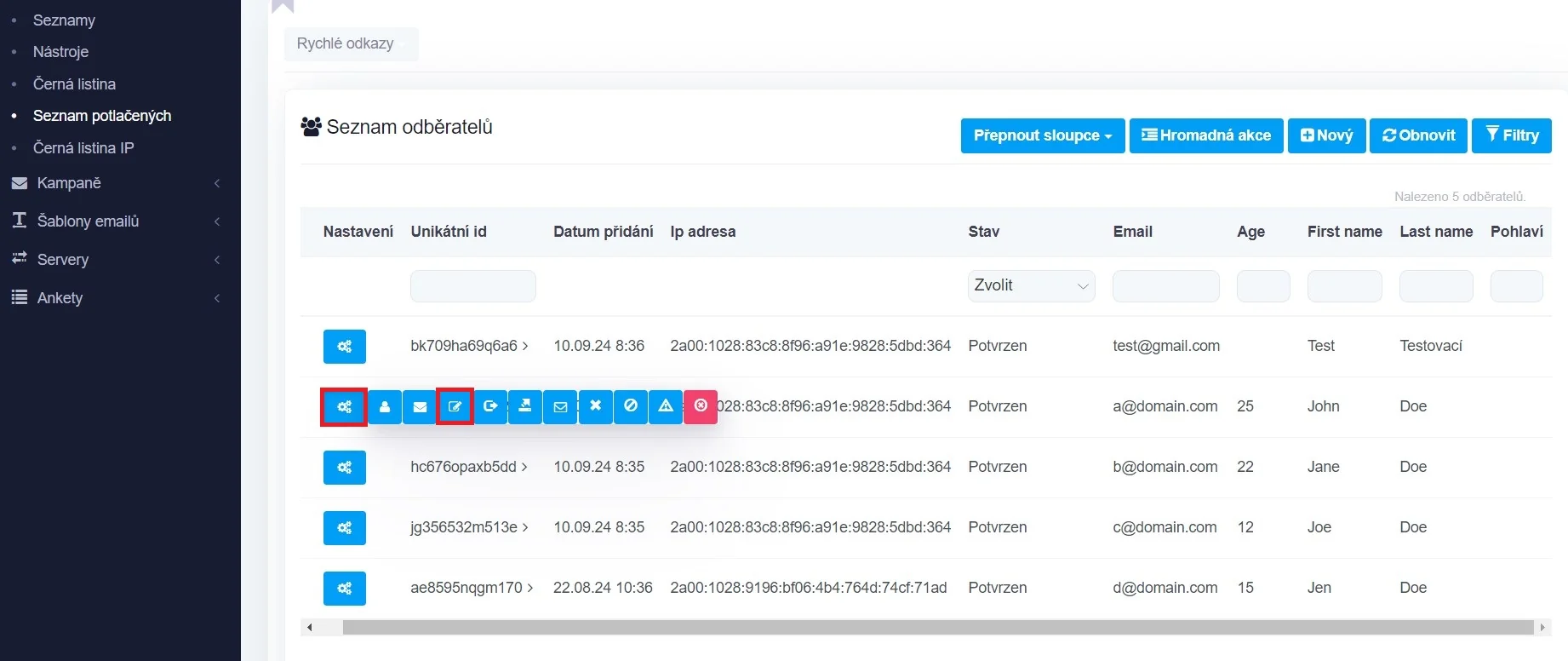Click the red circled-X delete icon
The height and width of the screenshot is (661, 1568).
tap(701, 406)
